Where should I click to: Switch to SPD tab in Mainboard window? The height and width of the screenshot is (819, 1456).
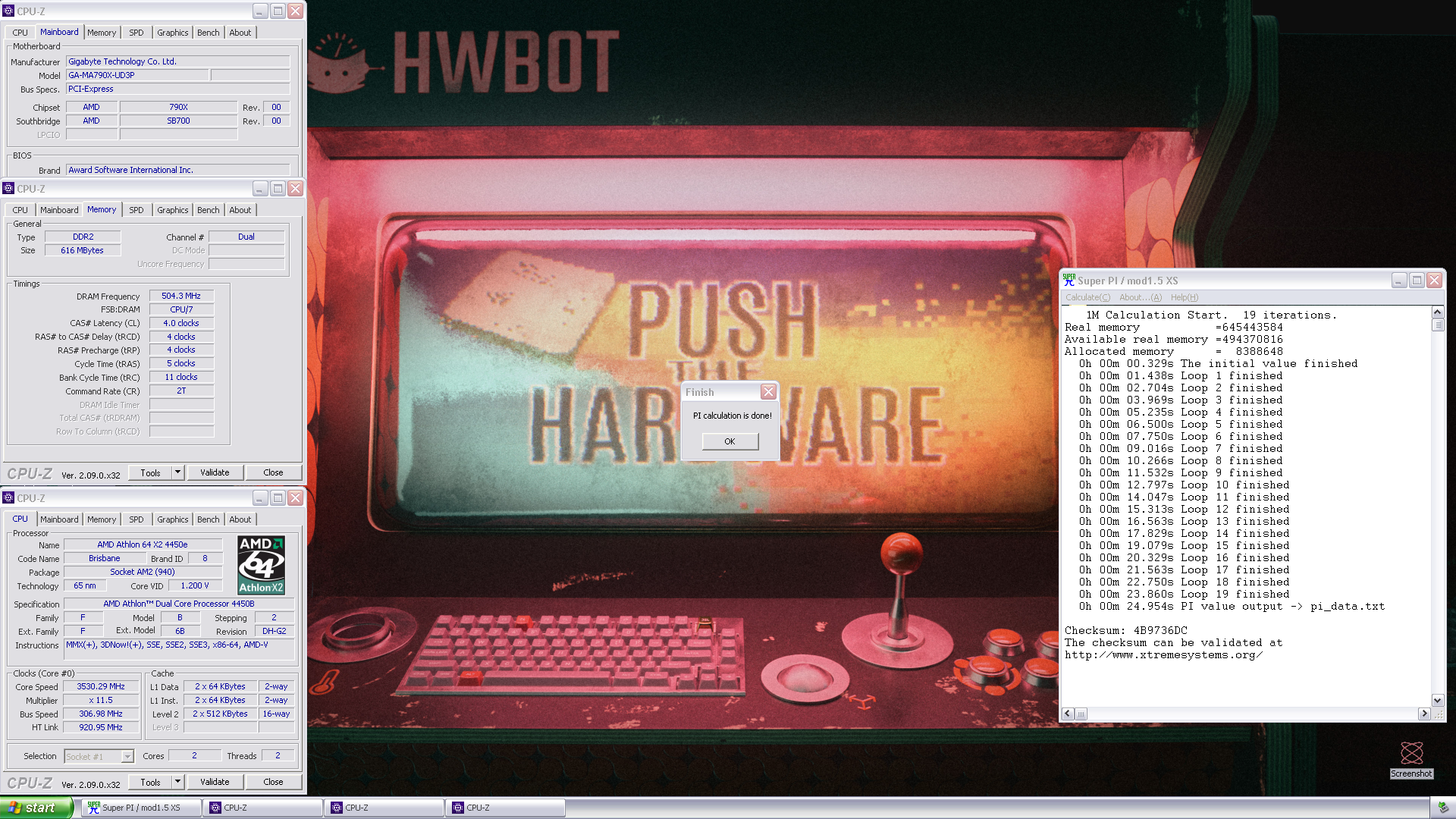tap(136, 33)
